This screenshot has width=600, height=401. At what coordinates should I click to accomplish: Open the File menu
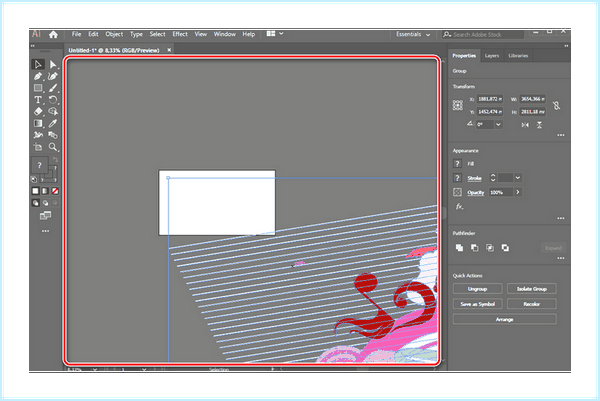(77, 34)
